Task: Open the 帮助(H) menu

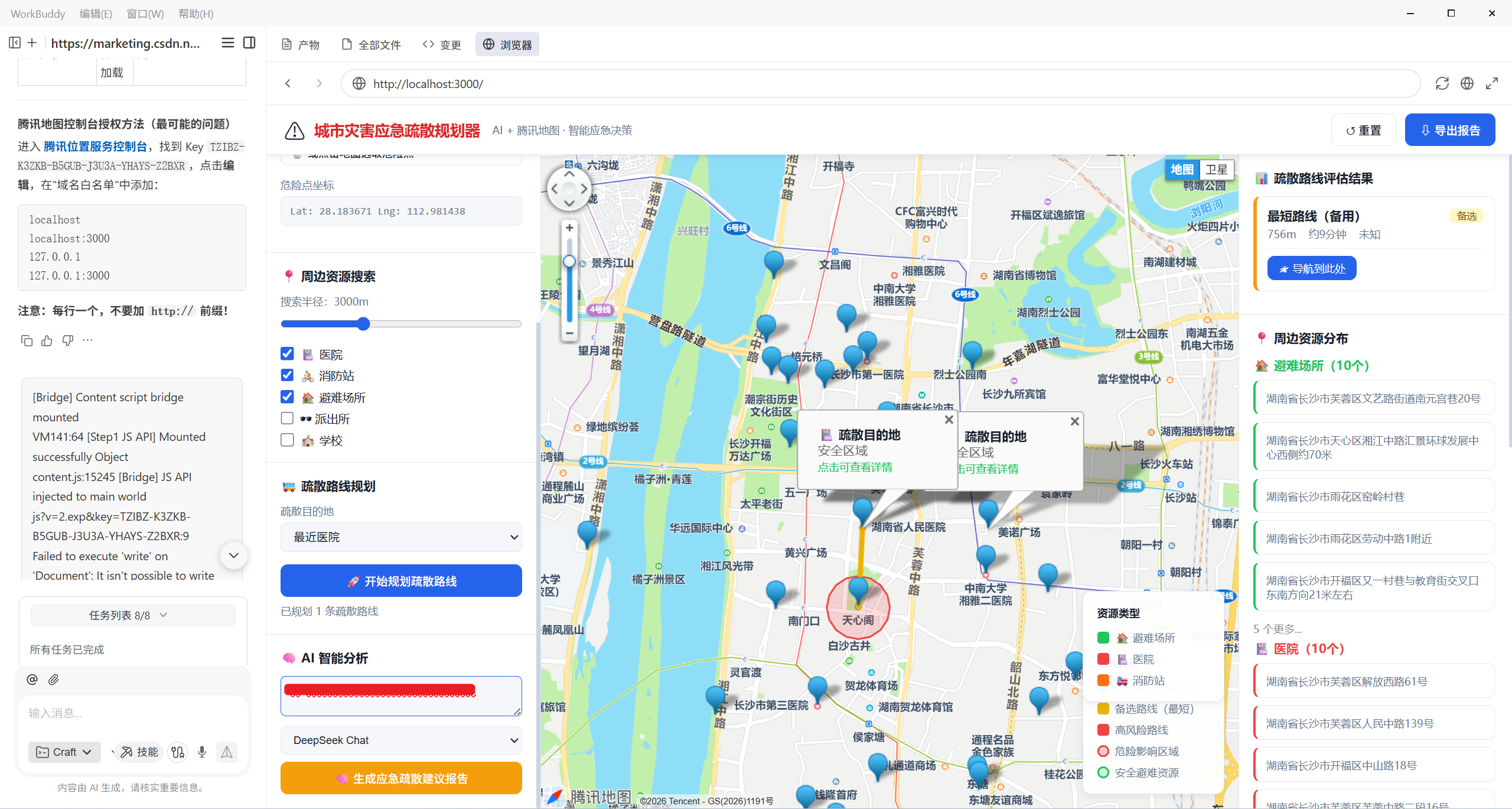Action: click(x=195, y=14)
